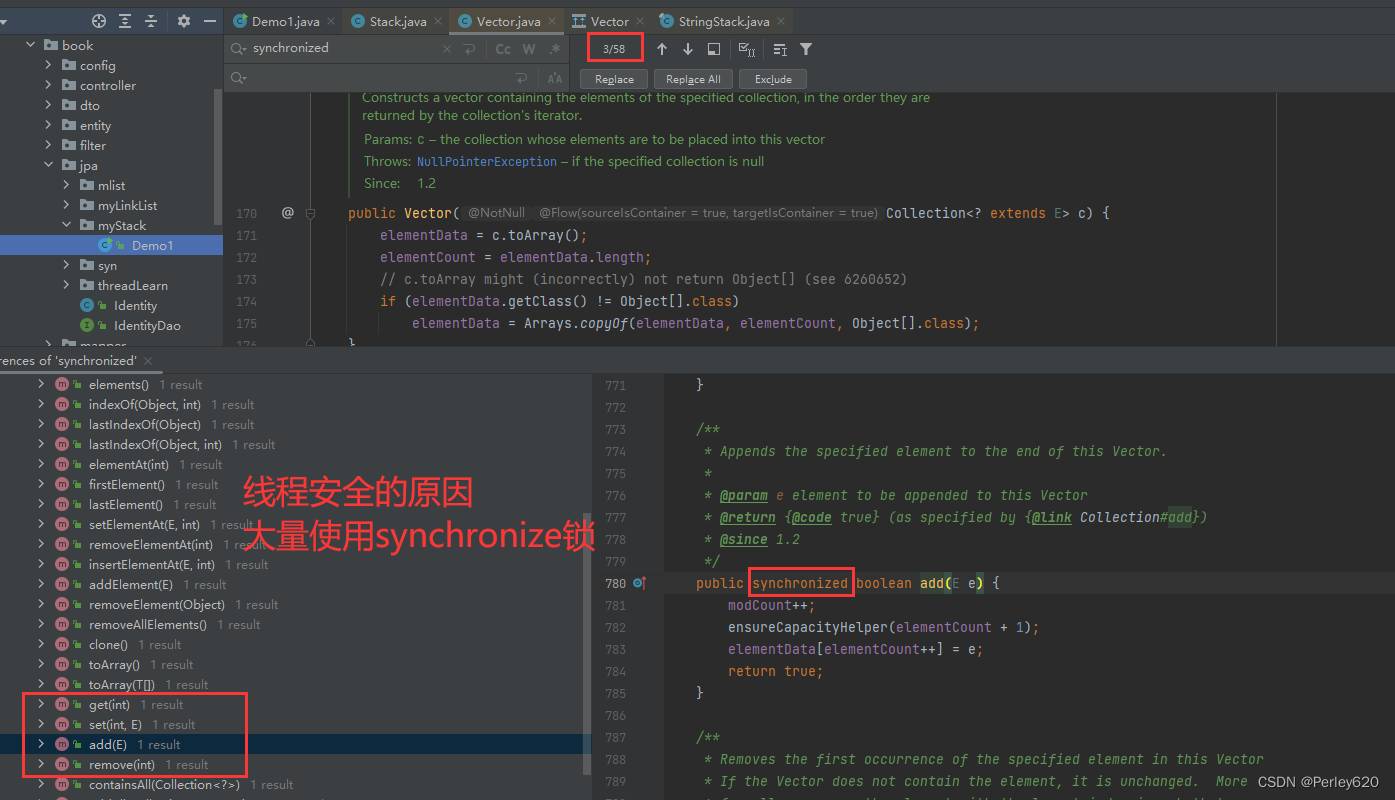Switch to Vector.java tab
The width and height of the screenshot is (1395, 800).
coord(507,21)
